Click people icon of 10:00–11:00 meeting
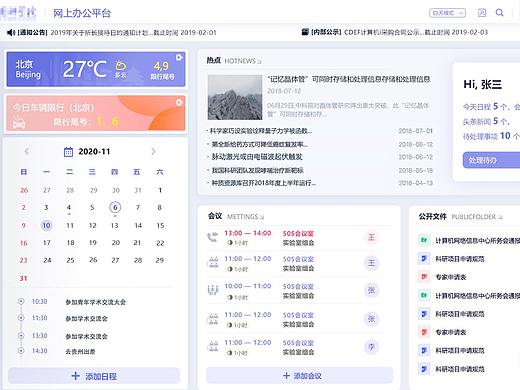Image resolution: width=520 pixels, height=390 pixels. (213, 290)
